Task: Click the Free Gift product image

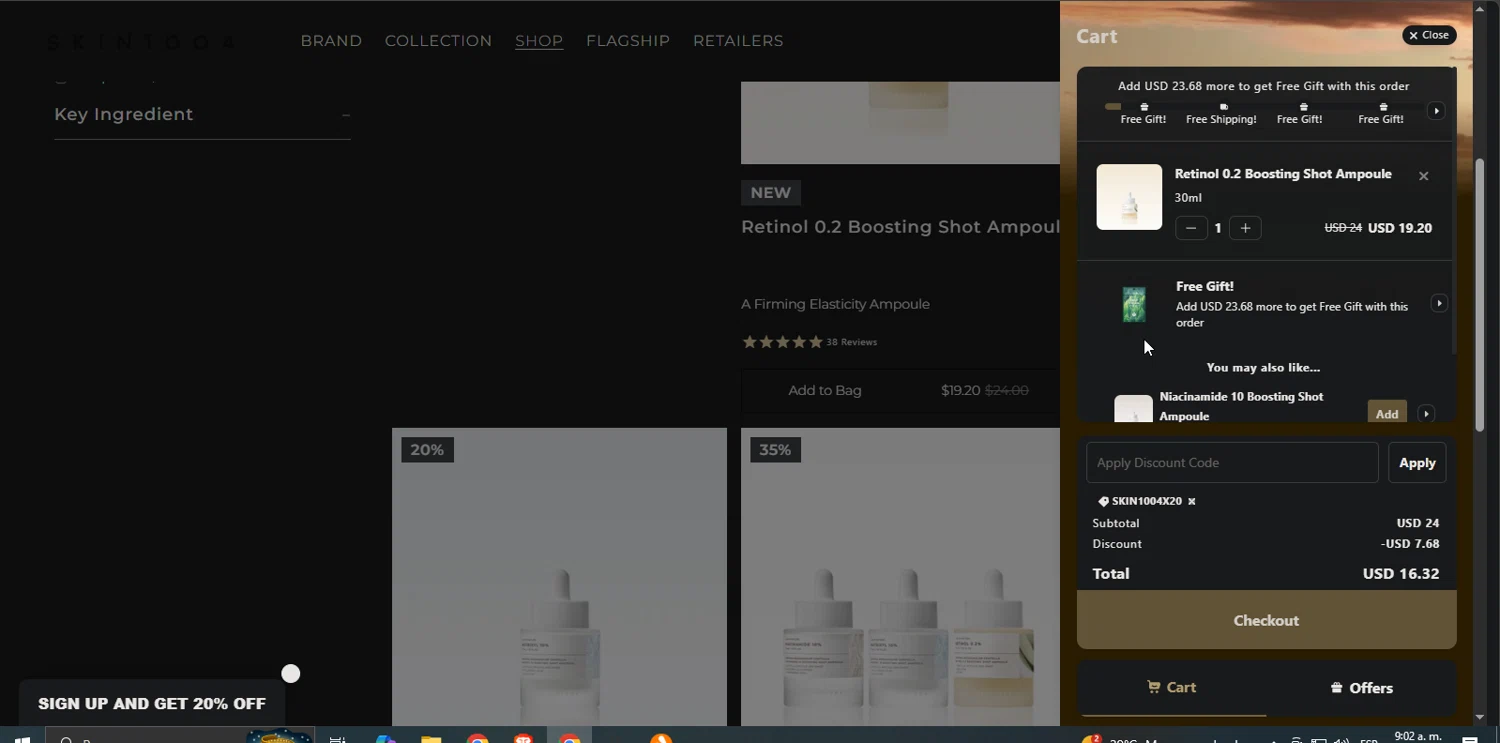Action: (1134, 304)
